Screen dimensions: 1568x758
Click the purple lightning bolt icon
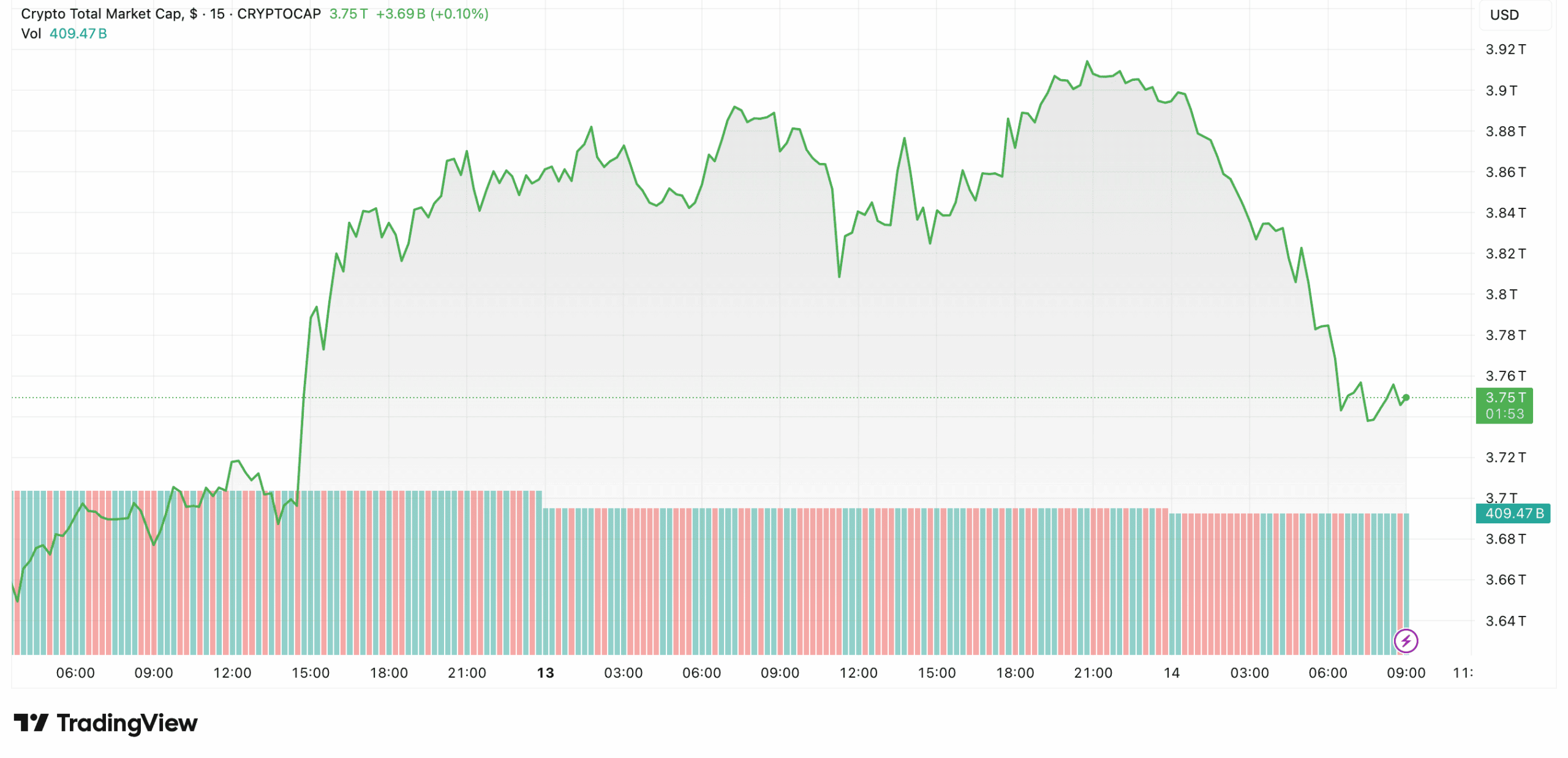(1405, 641)
